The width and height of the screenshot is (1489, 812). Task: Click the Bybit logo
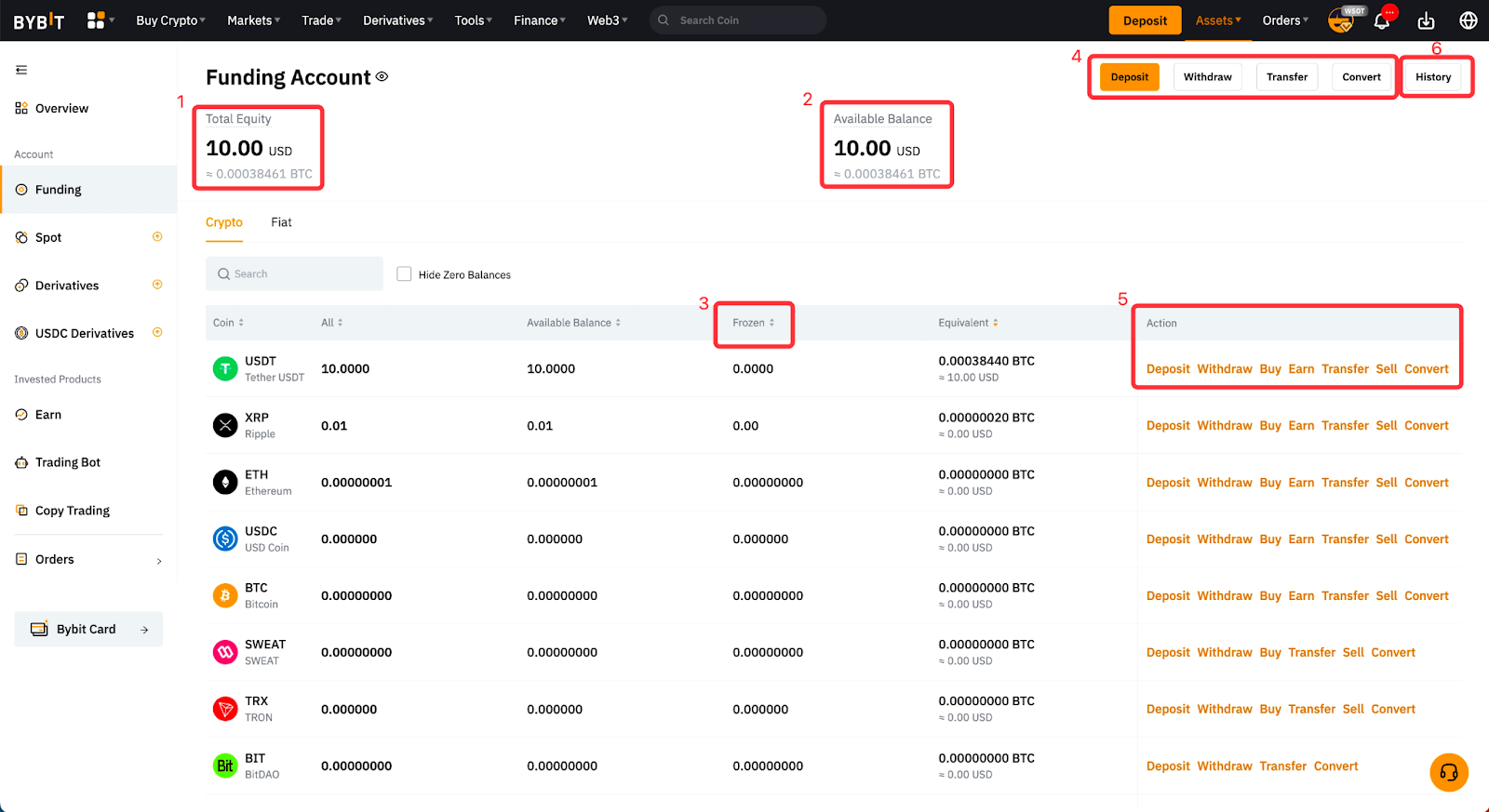(39, 20)
